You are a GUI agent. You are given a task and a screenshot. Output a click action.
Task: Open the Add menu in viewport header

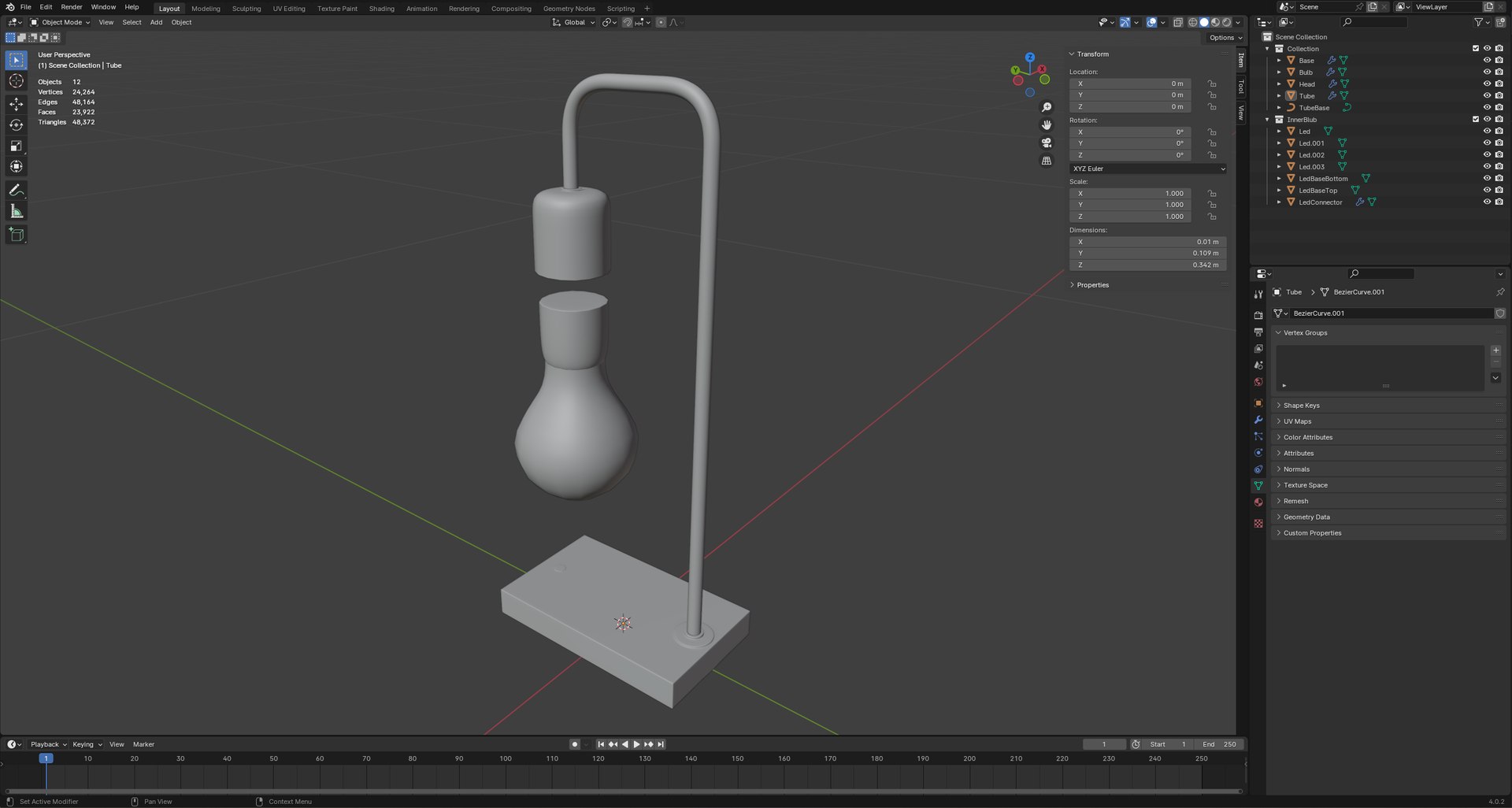click(x=156, y=22)
